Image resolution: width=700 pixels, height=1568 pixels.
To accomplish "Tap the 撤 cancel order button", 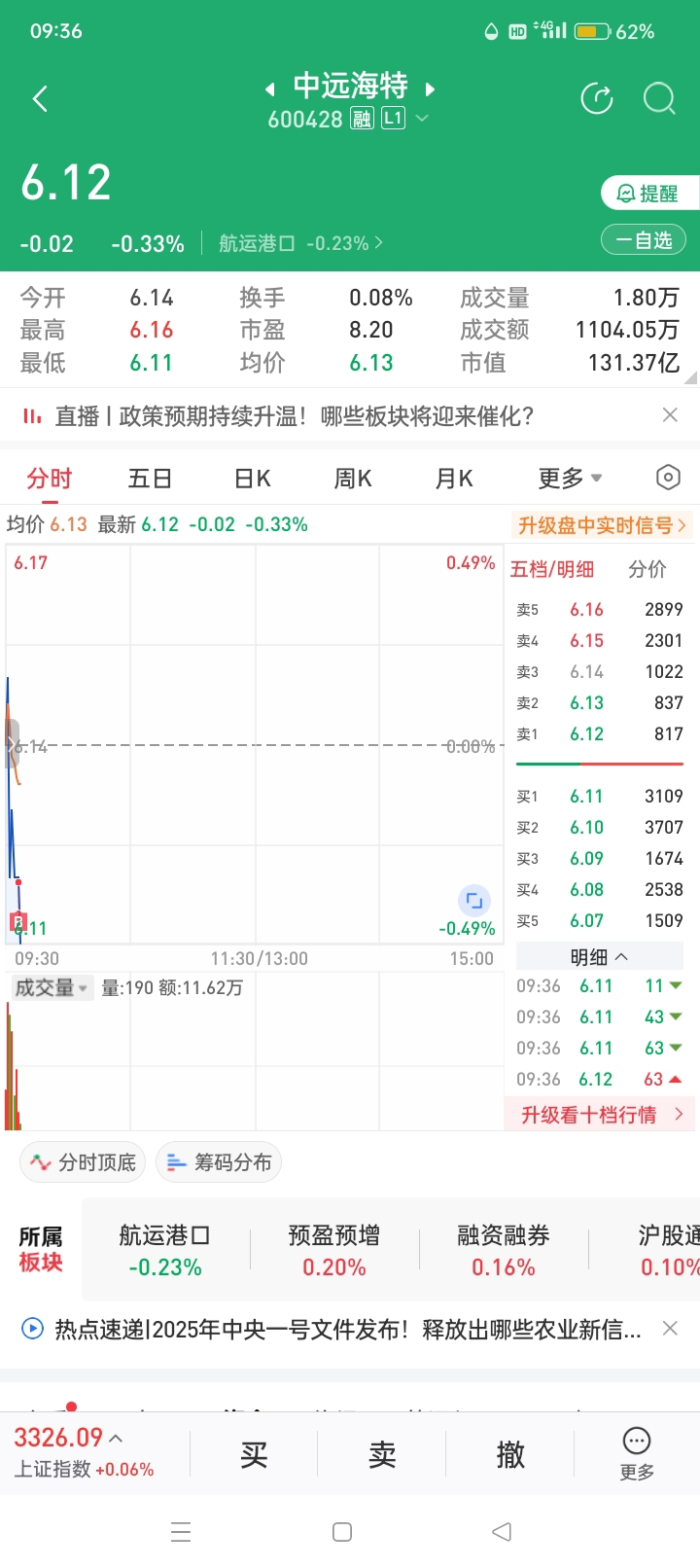I will [x=510, y=1455].
